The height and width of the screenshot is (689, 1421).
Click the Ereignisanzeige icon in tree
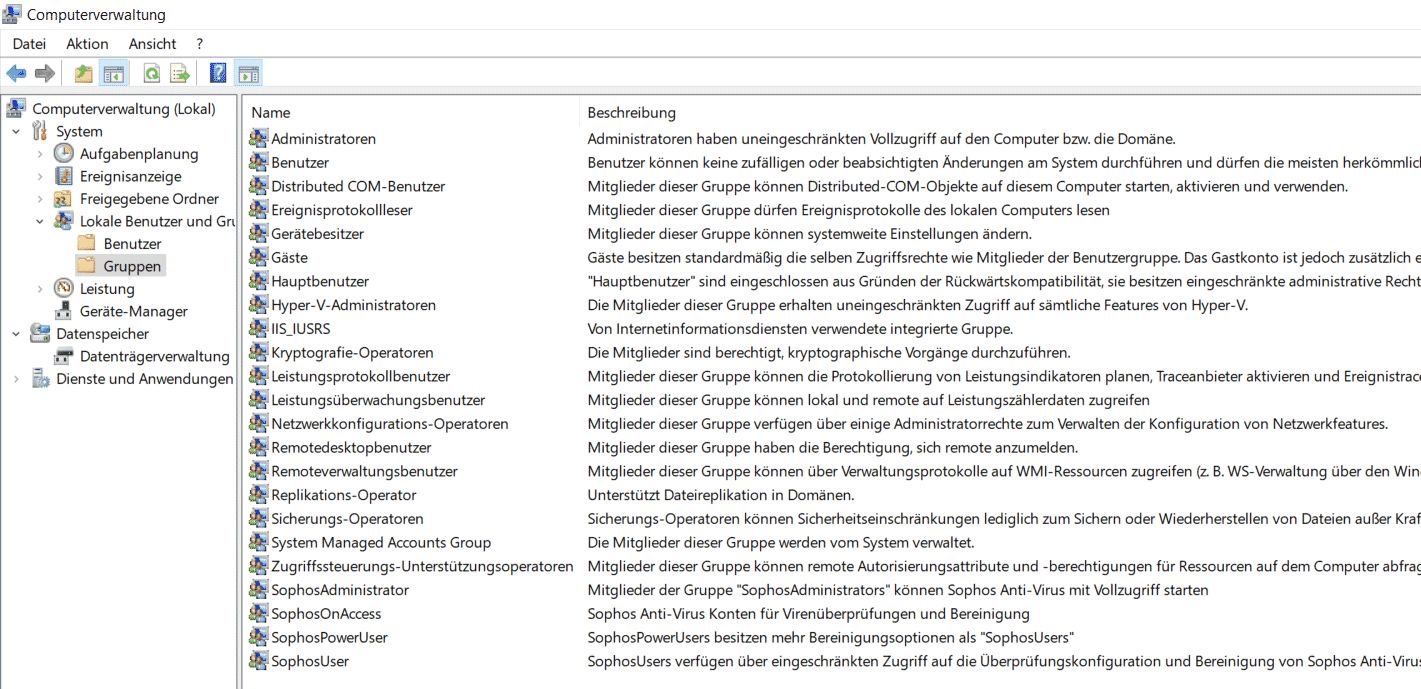point(64,176)
